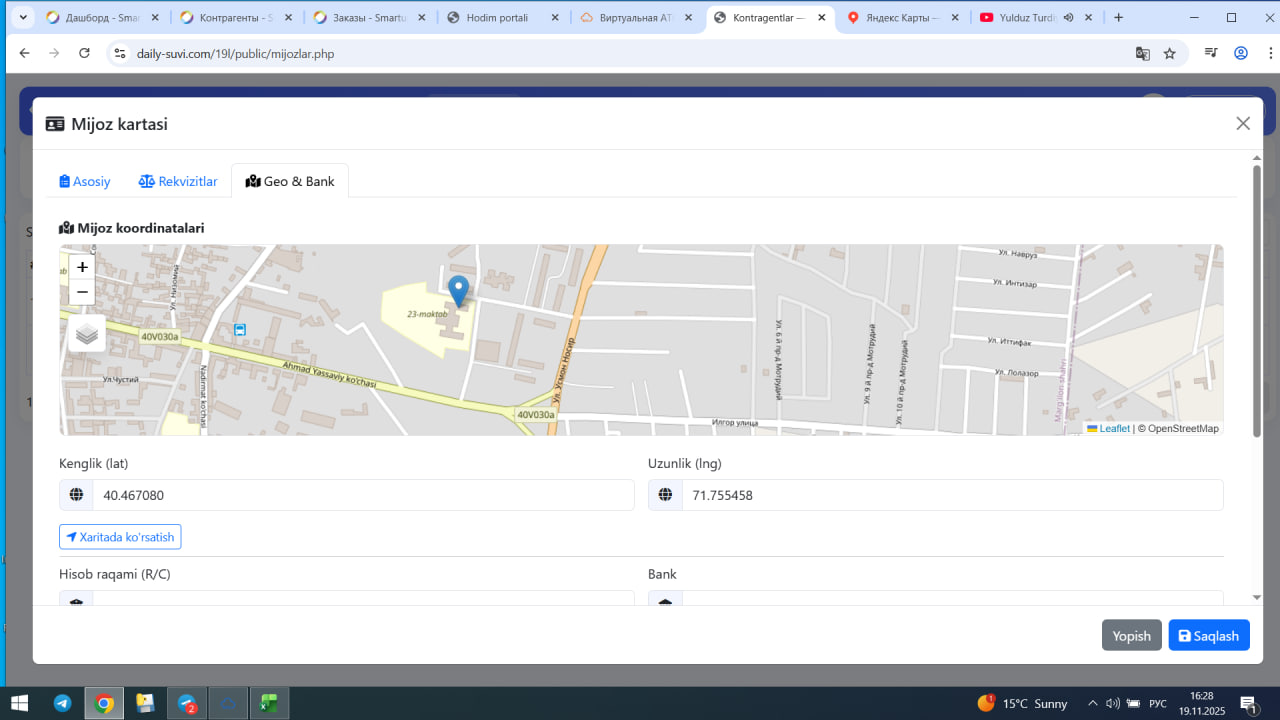Open a new browser tab

(1118, 17)
